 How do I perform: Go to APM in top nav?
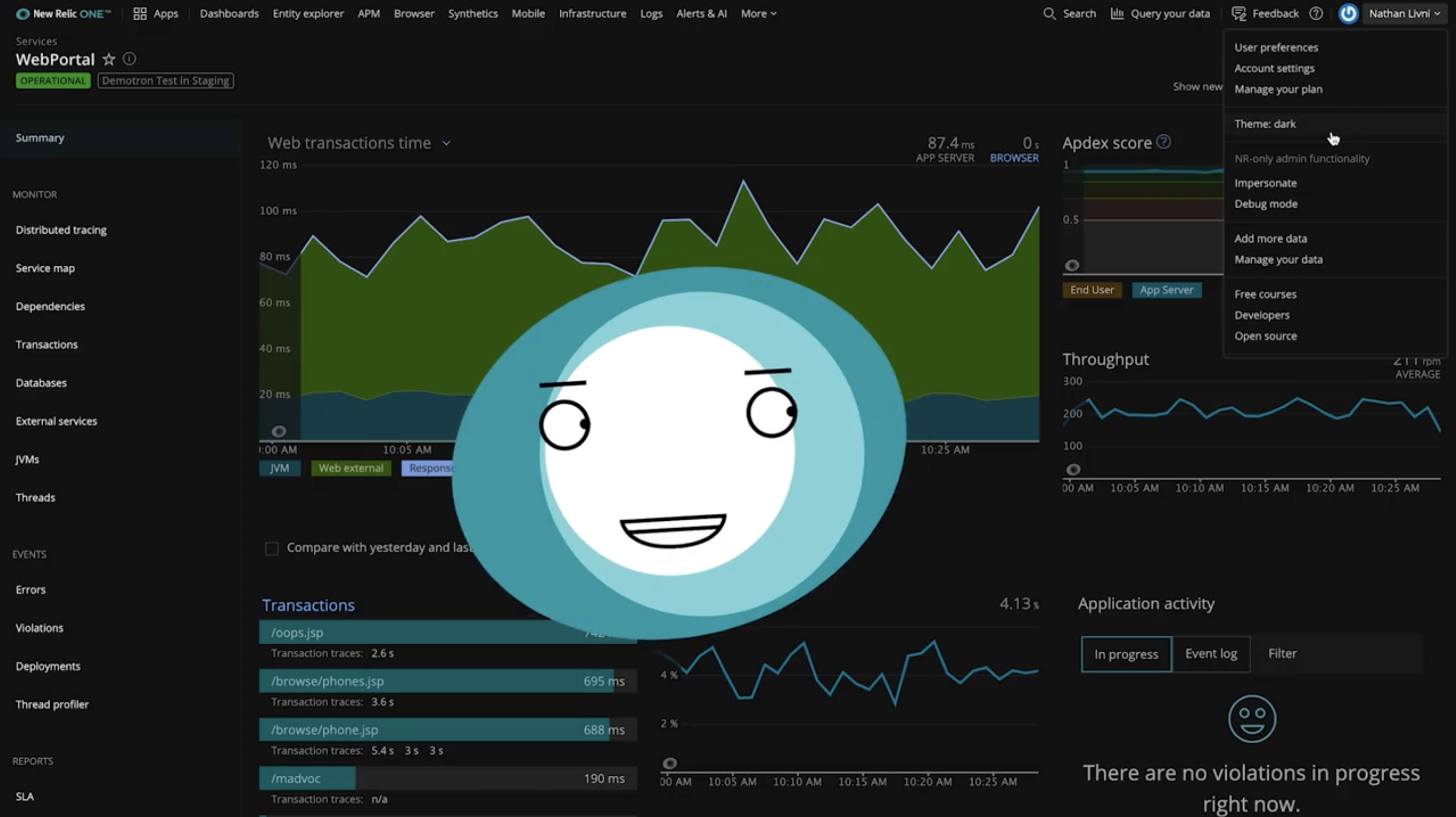pos(368,13)
